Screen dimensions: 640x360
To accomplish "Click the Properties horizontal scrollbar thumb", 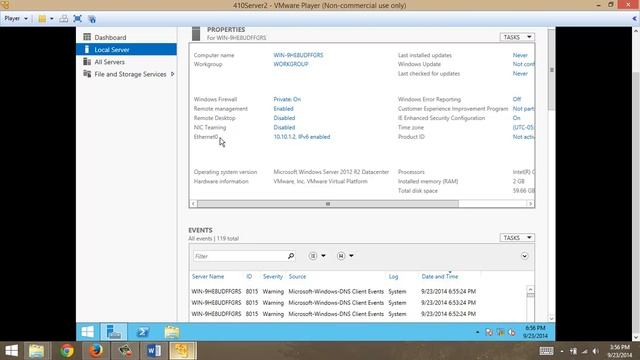I will [x=328, y=204].
